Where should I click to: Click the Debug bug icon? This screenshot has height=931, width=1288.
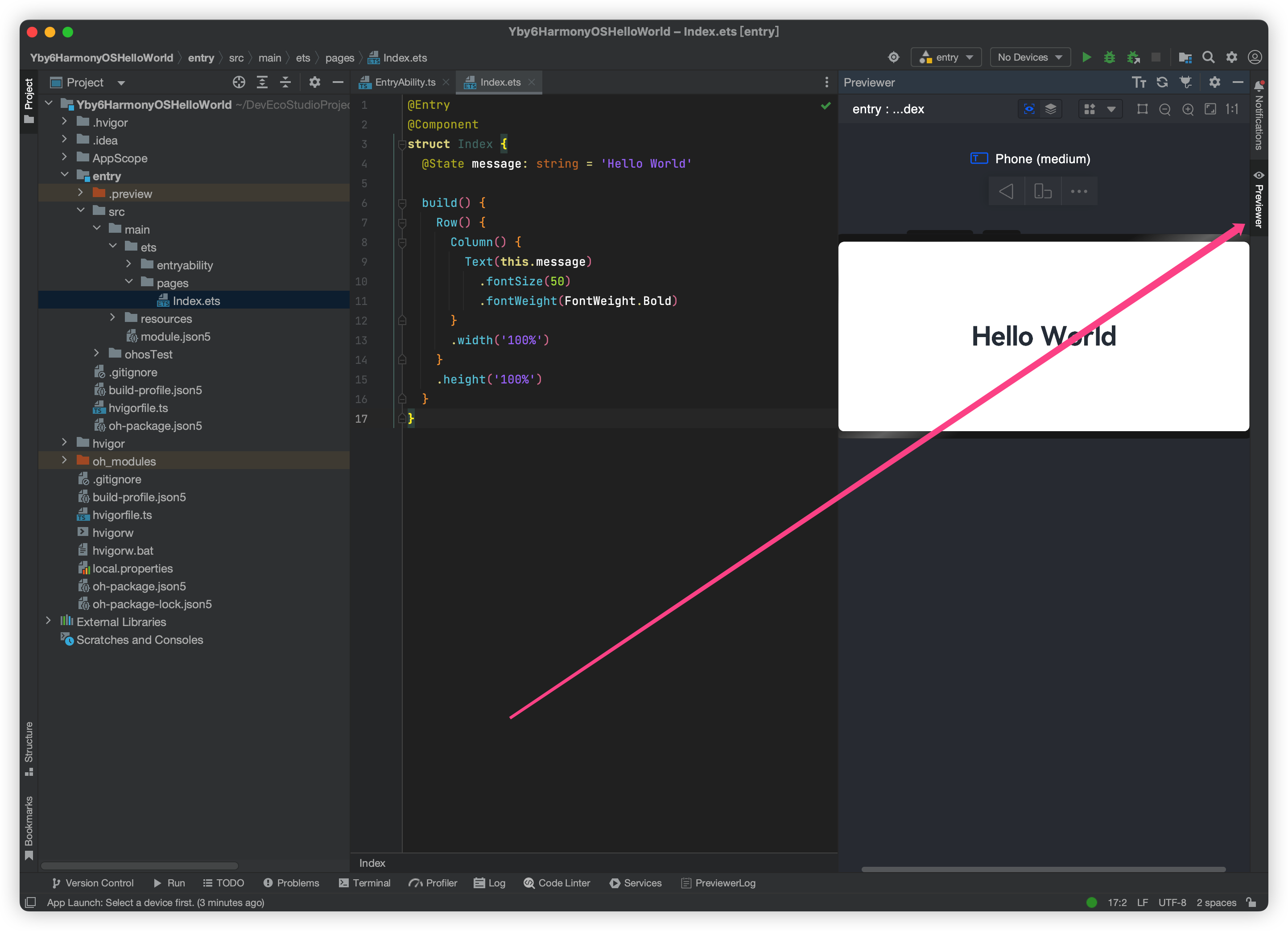(x=1109, y=58)
